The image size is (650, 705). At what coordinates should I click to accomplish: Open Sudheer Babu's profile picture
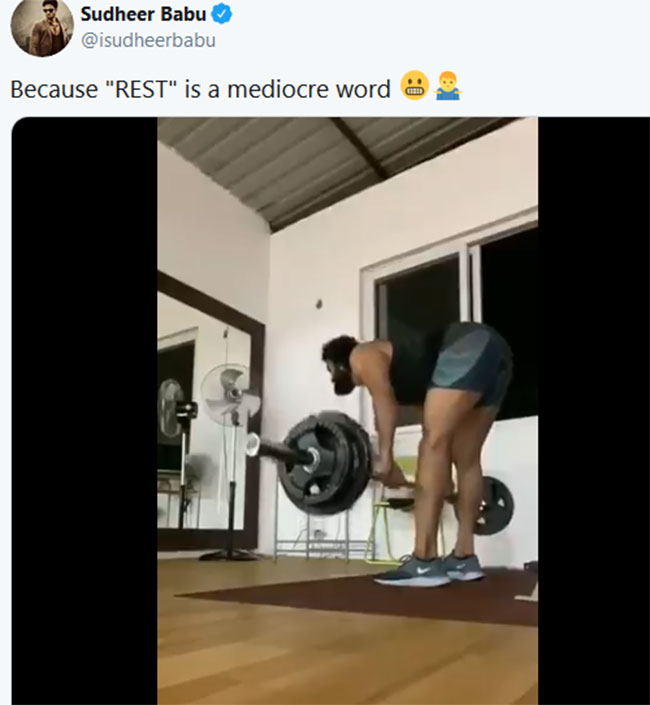click(42, 27)
